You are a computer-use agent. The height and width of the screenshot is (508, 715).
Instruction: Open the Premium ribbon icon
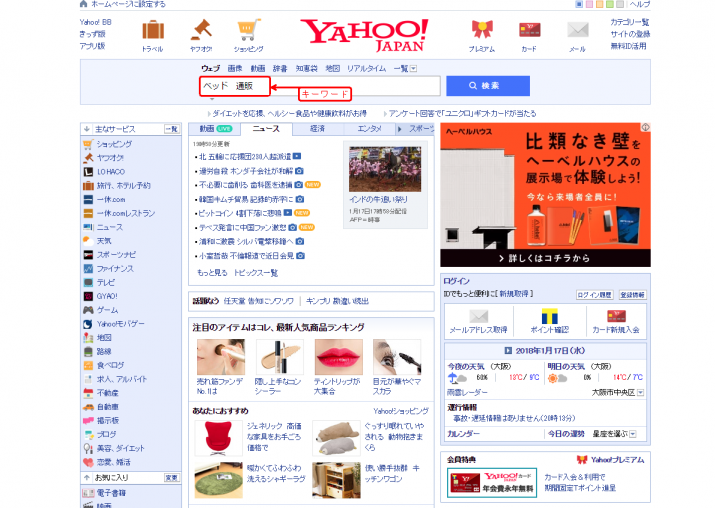point(482,30)
